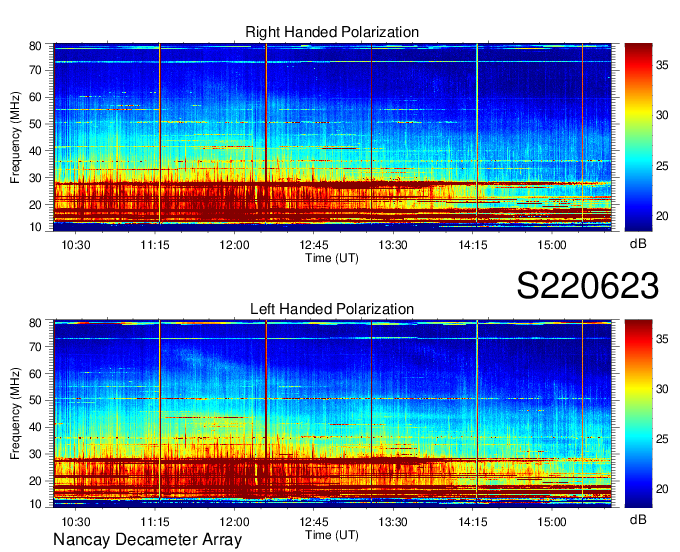The image size is (680, 552).
Task: Click the right-handed plot's color scale bar
Action: coord(638,137)
